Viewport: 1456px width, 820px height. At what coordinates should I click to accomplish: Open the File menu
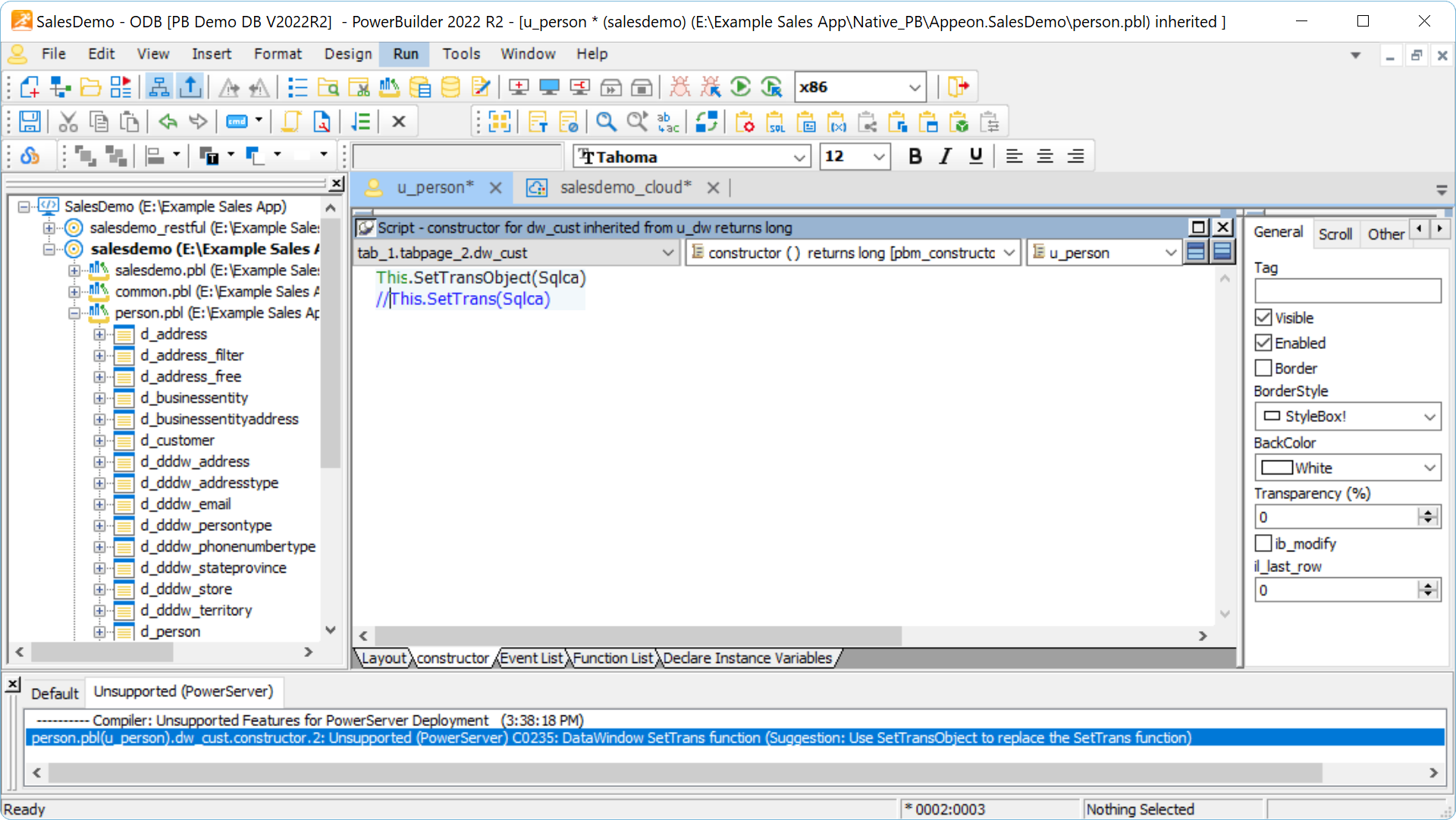53,54
